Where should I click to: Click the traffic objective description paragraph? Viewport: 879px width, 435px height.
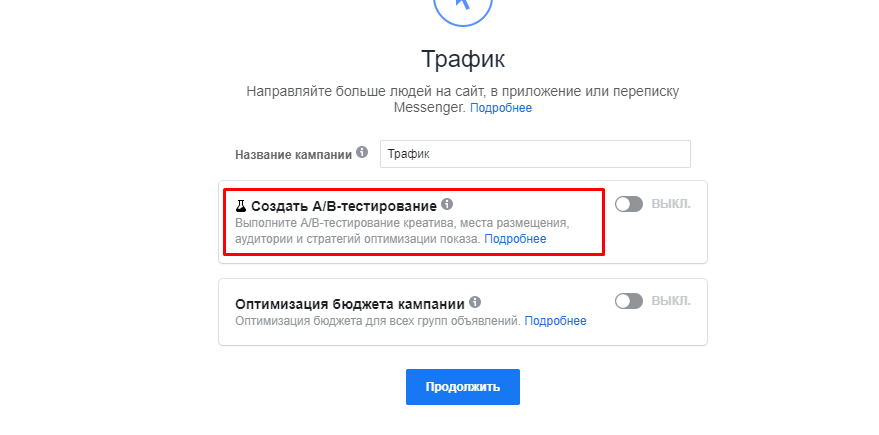462,99
